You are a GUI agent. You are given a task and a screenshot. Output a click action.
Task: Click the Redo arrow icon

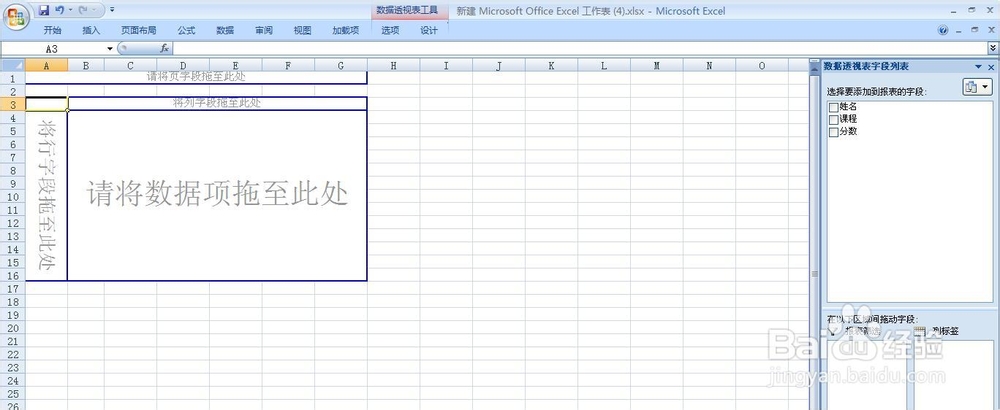click(x=84, y=10)
